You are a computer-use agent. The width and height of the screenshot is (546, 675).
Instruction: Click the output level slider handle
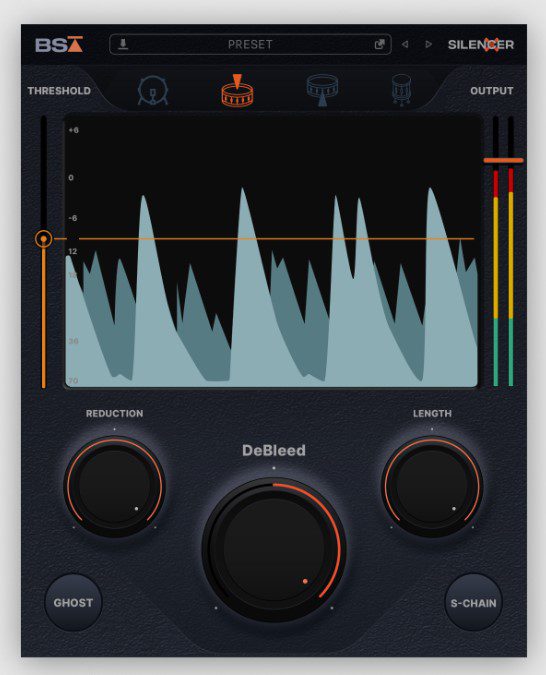click(503, 161)
